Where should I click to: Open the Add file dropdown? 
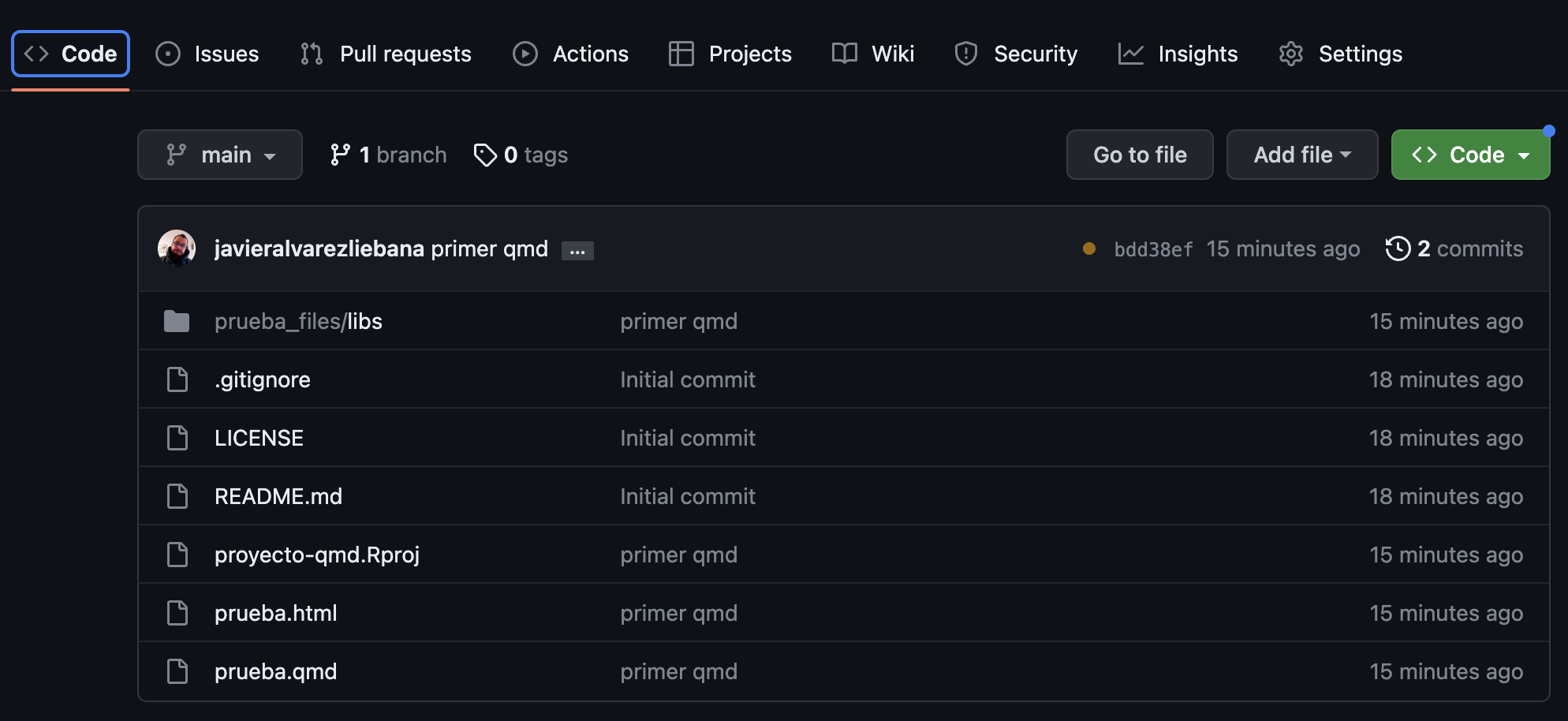tap(1301, 155)
